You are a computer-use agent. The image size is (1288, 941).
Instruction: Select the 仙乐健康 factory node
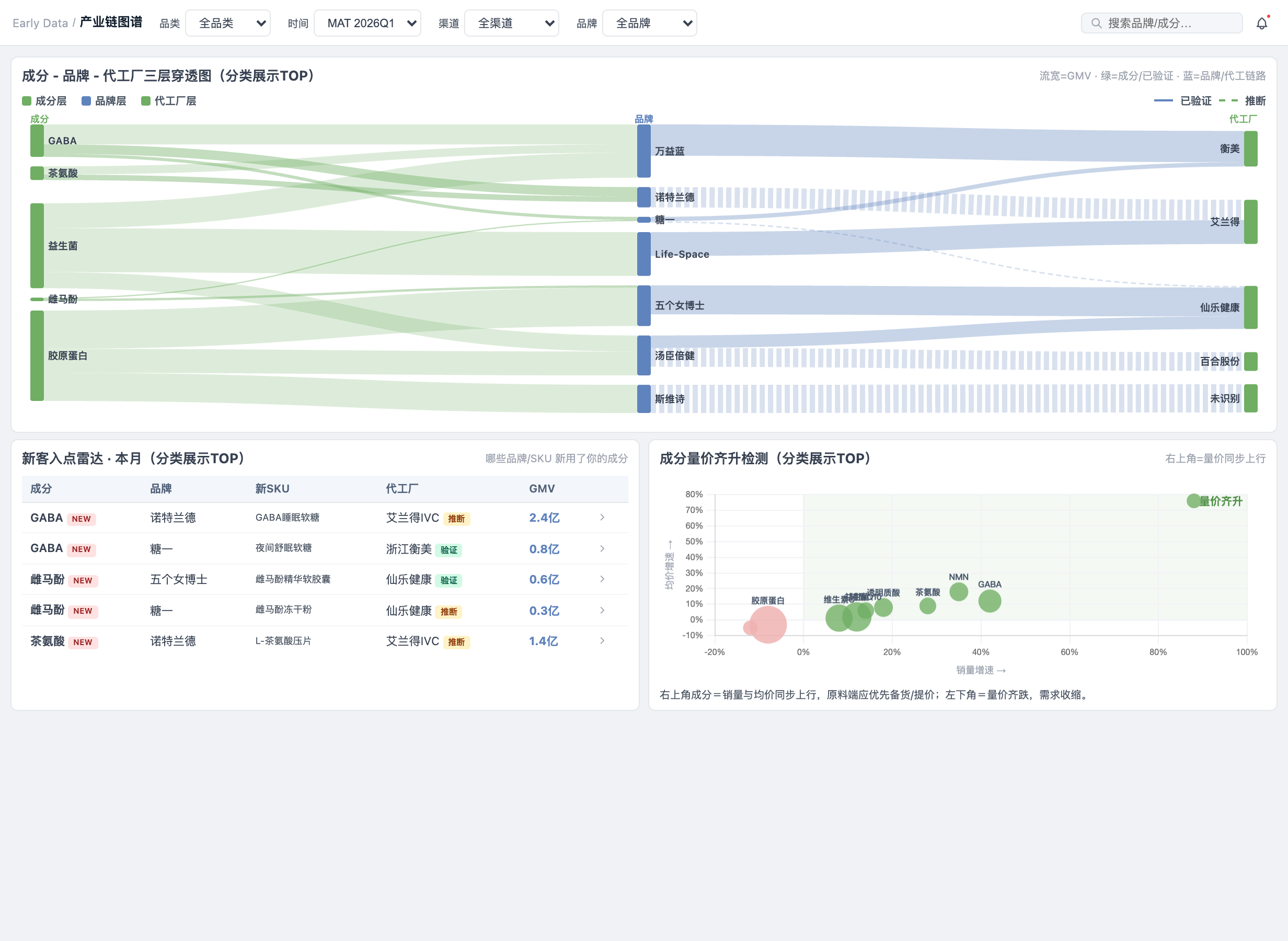1250,307
